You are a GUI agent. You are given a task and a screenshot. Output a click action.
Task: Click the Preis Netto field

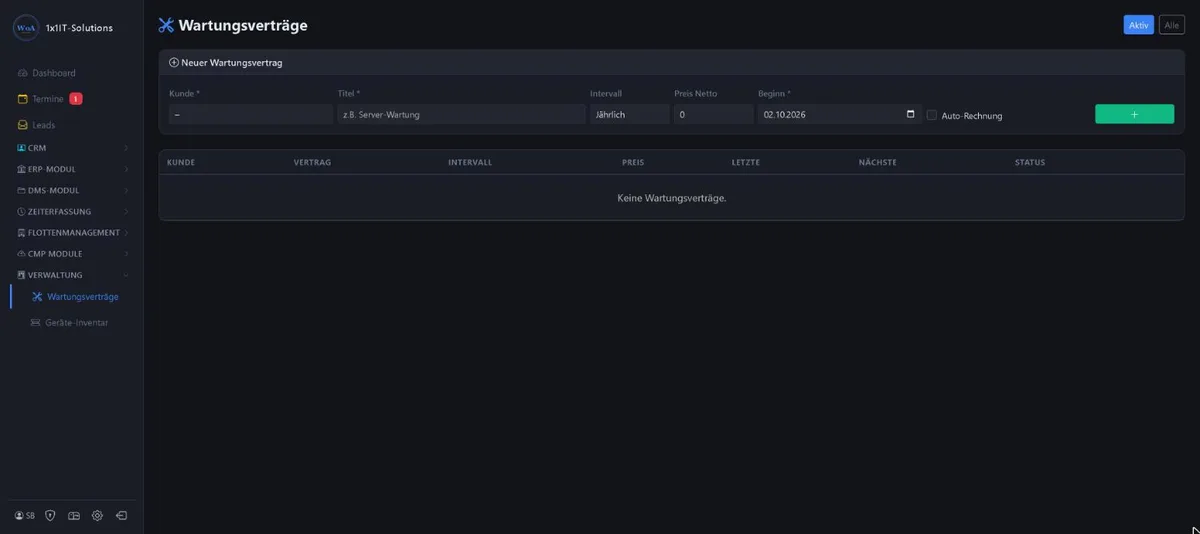713,114
